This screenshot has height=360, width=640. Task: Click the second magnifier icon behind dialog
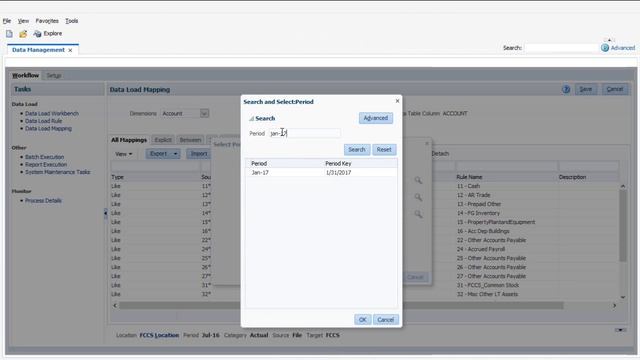[x=418, y=197]
